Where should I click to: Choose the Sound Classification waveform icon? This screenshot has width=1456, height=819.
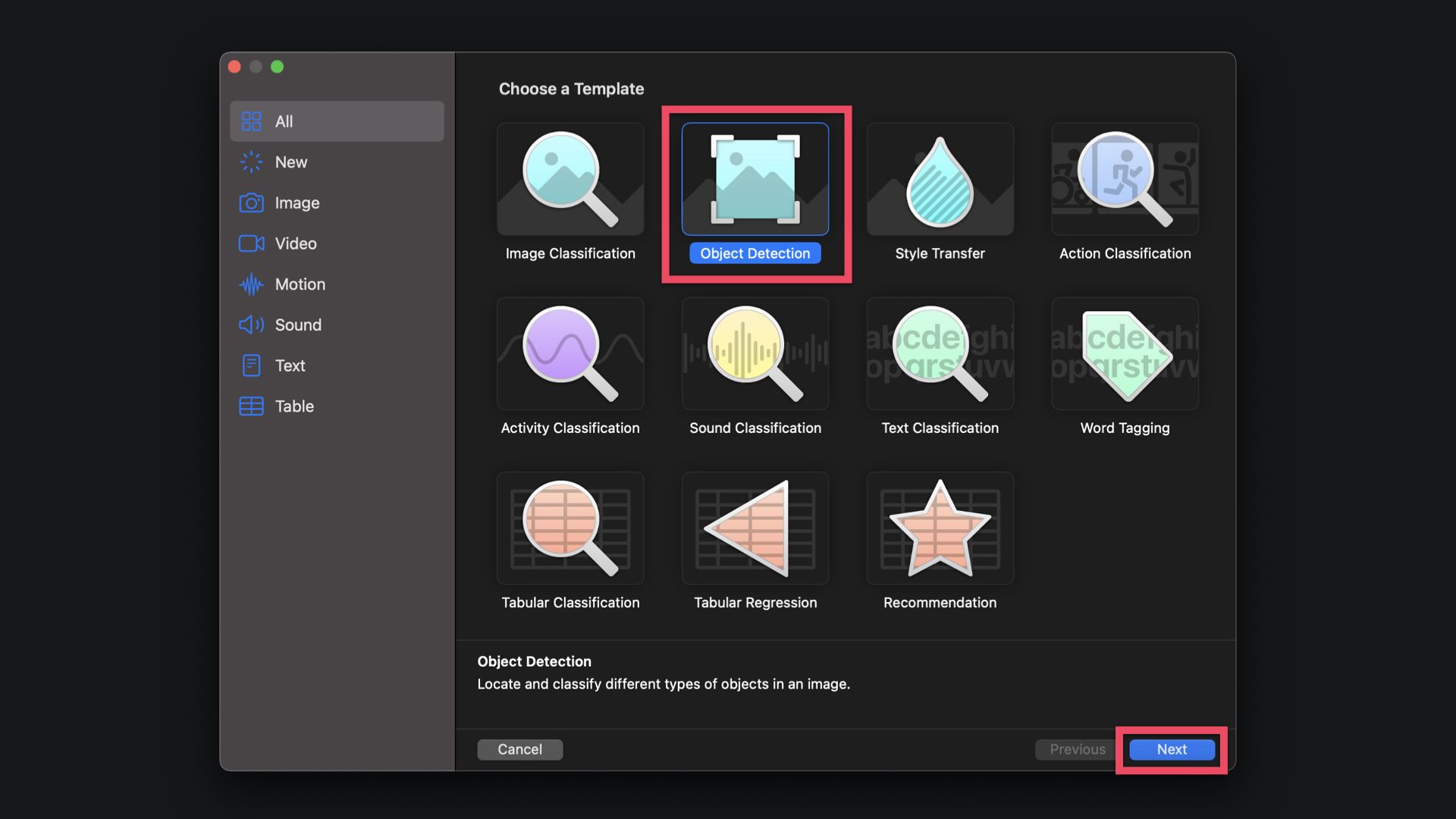coord(755,354)
